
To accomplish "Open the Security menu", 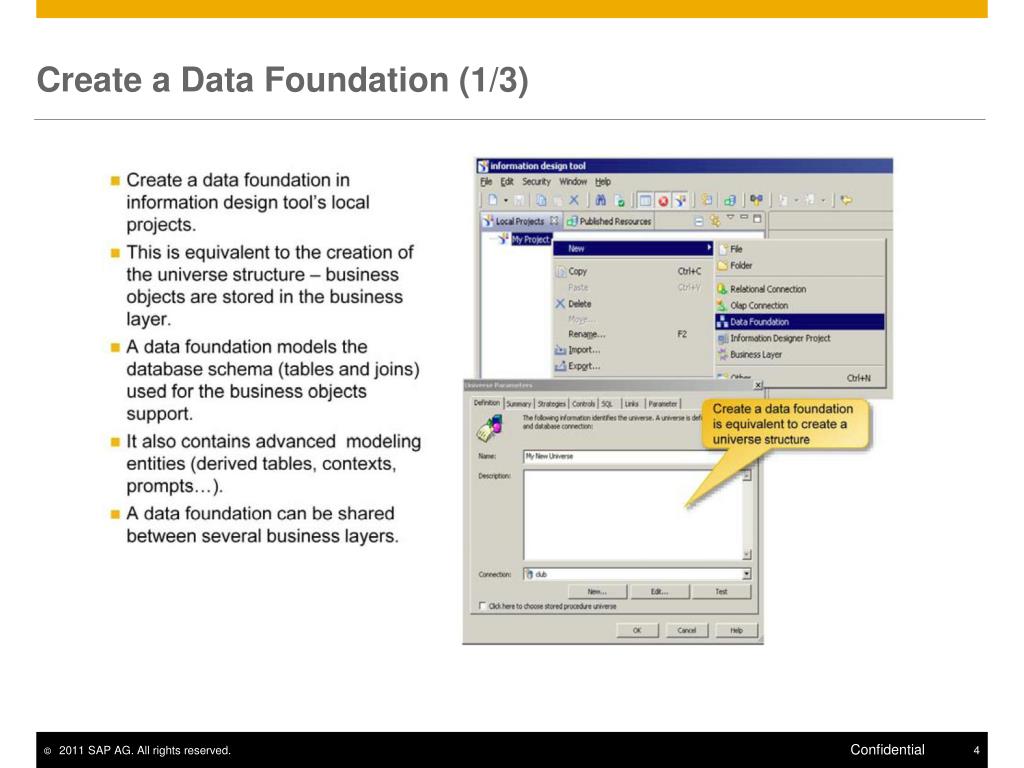I will [x=536, y=182].
